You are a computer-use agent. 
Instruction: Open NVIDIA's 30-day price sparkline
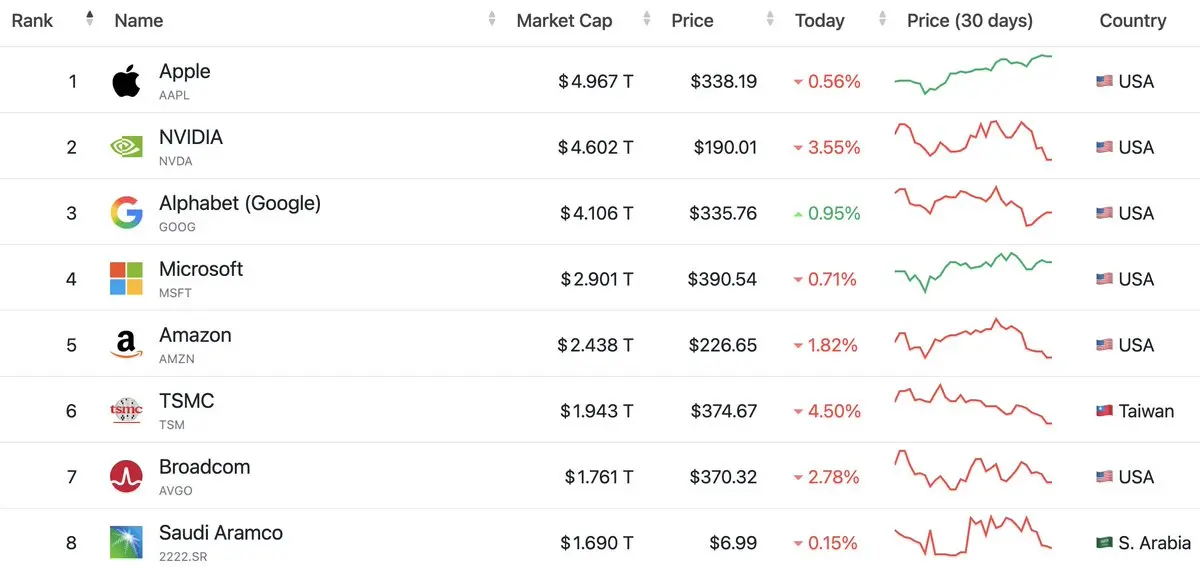[x=973, y=141]
